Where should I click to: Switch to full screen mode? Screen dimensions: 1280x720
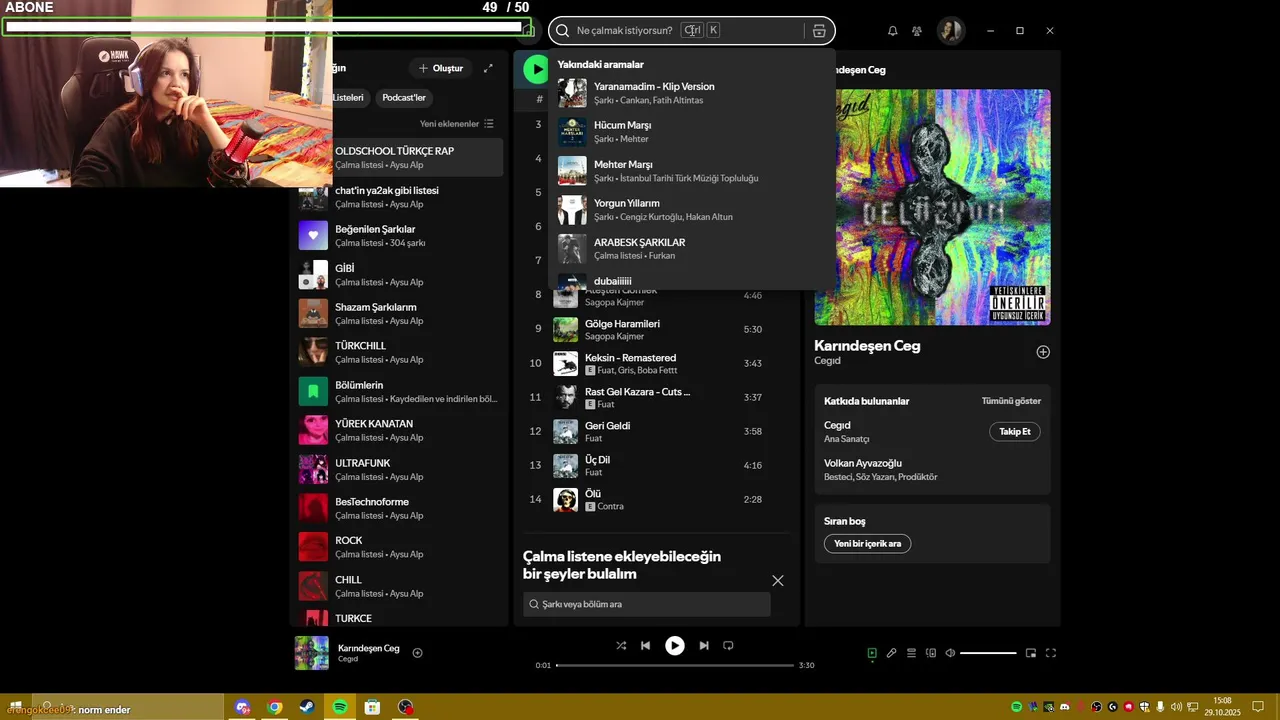pos(1051,653)
